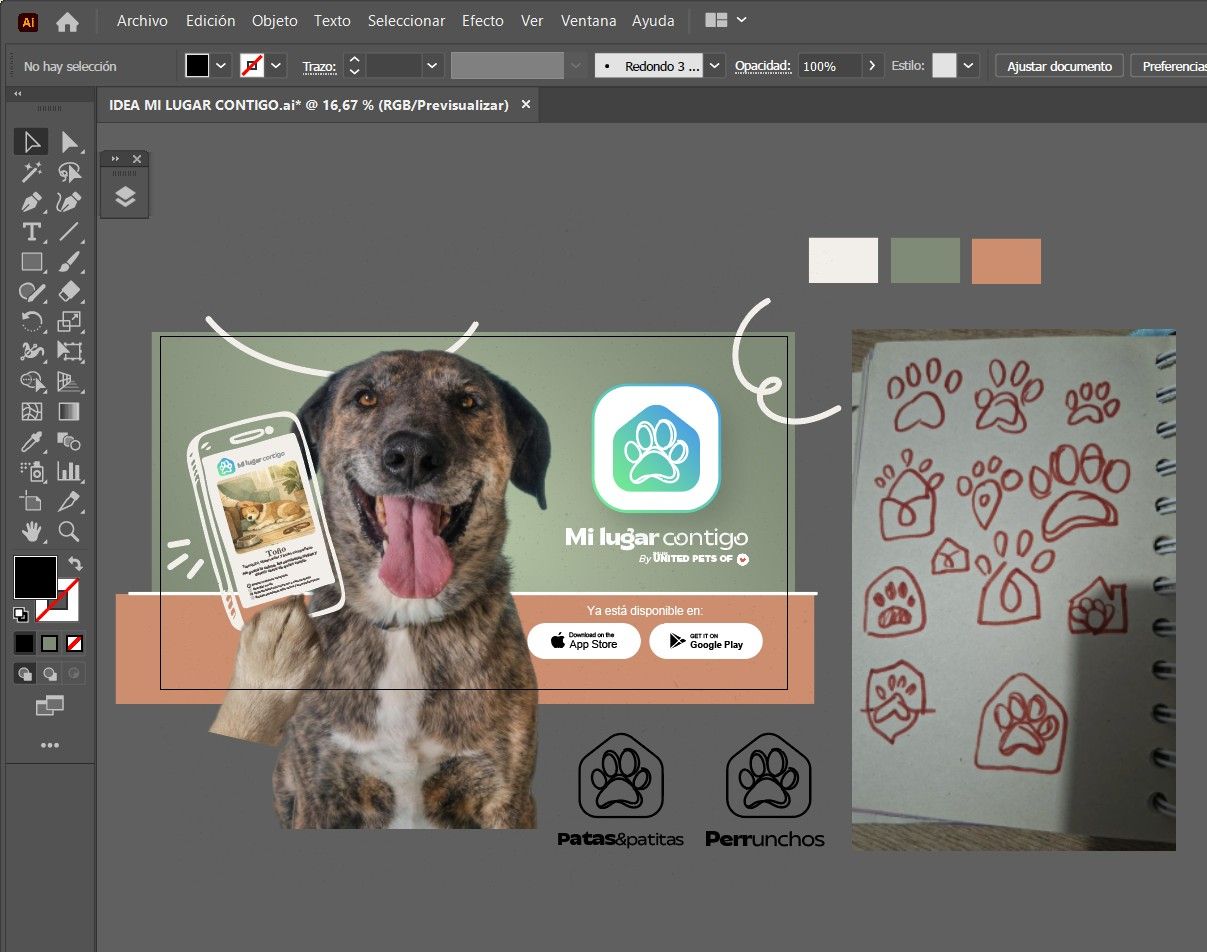1207x952 pixels.
Task: Open the Ventana menu
Action: [588, 20]
